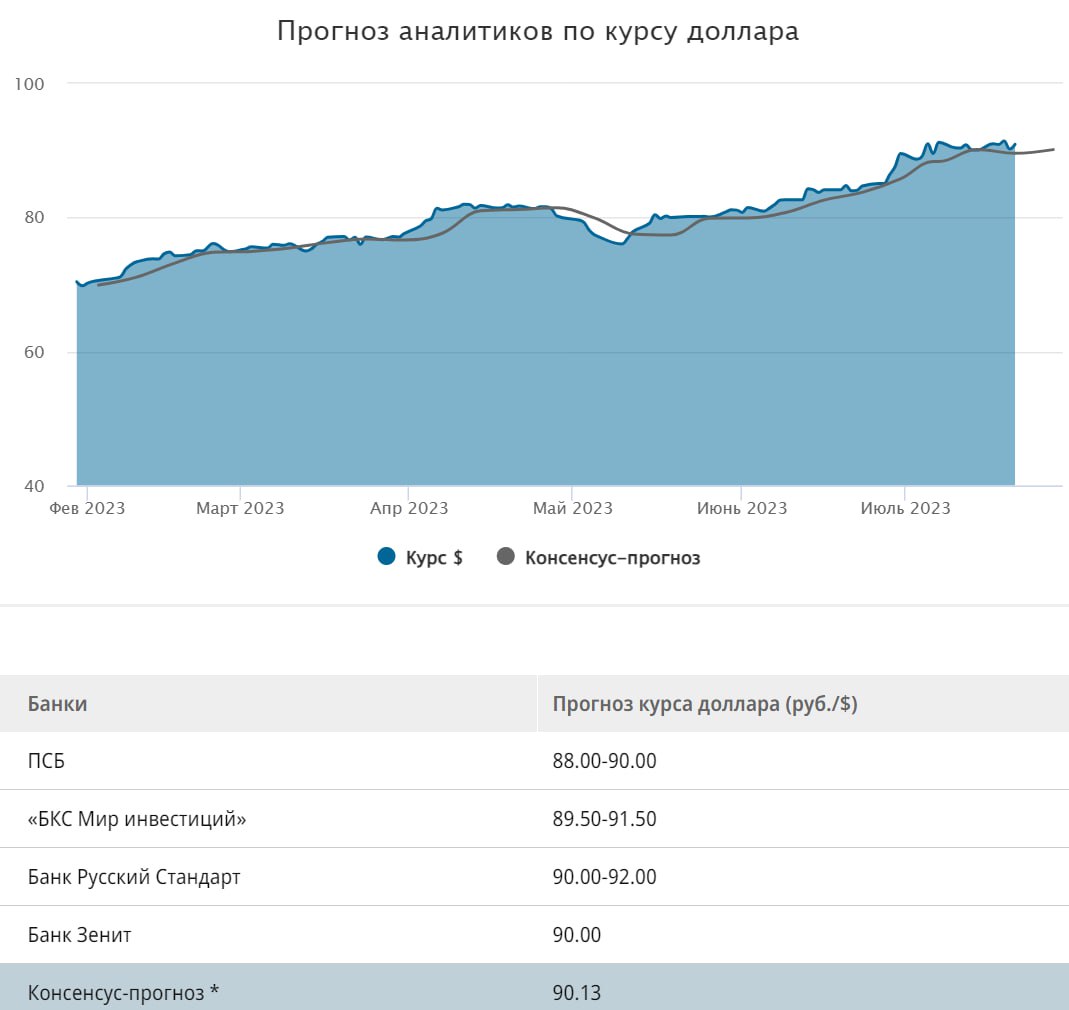Click the Банк Зенит row name

[79, 935]
